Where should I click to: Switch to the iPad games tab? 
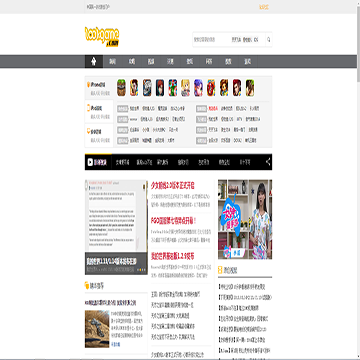point(99,111)
